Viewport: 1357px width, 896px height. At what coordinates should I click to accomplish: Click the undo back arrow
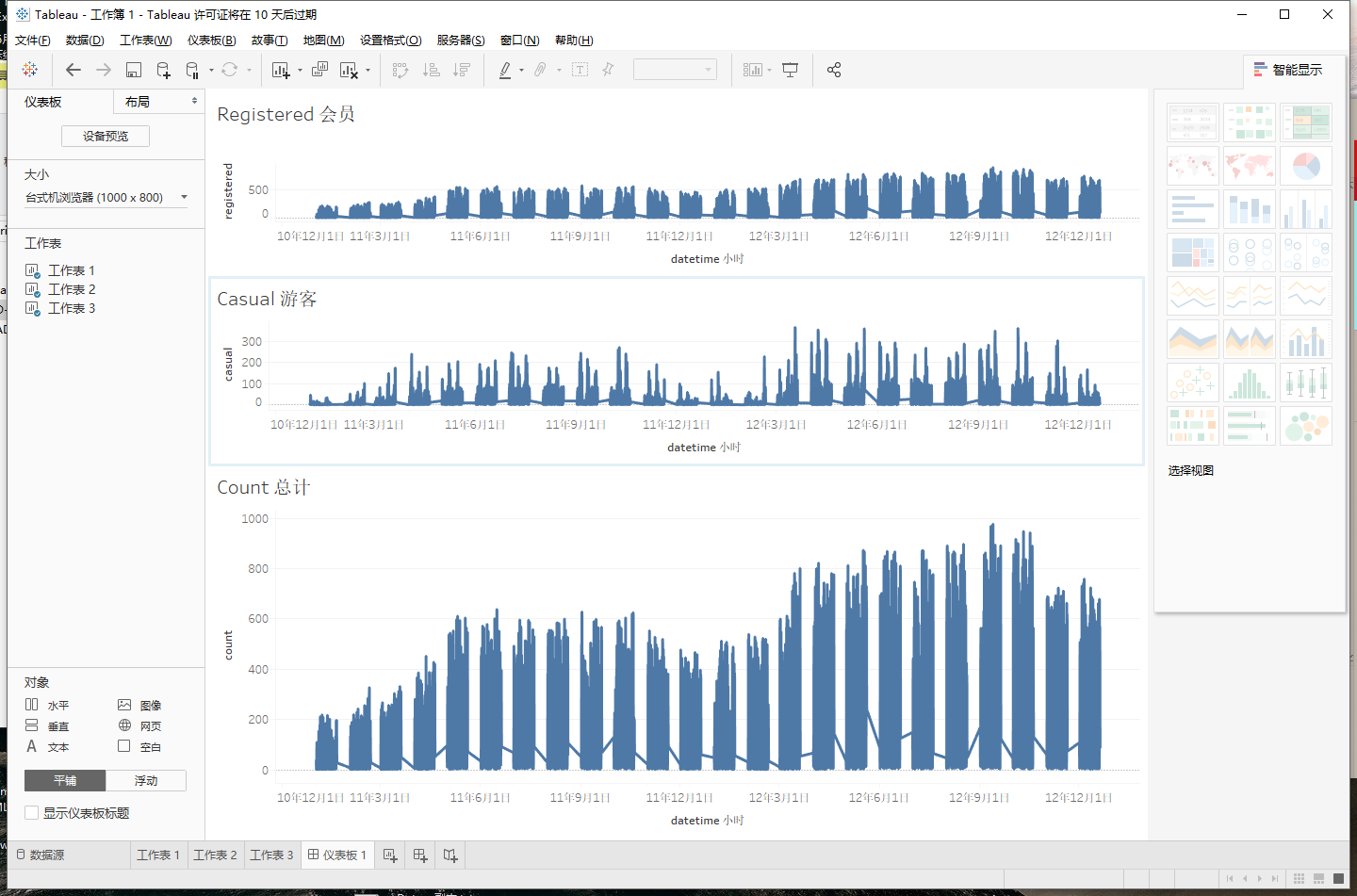click(74, 70)
